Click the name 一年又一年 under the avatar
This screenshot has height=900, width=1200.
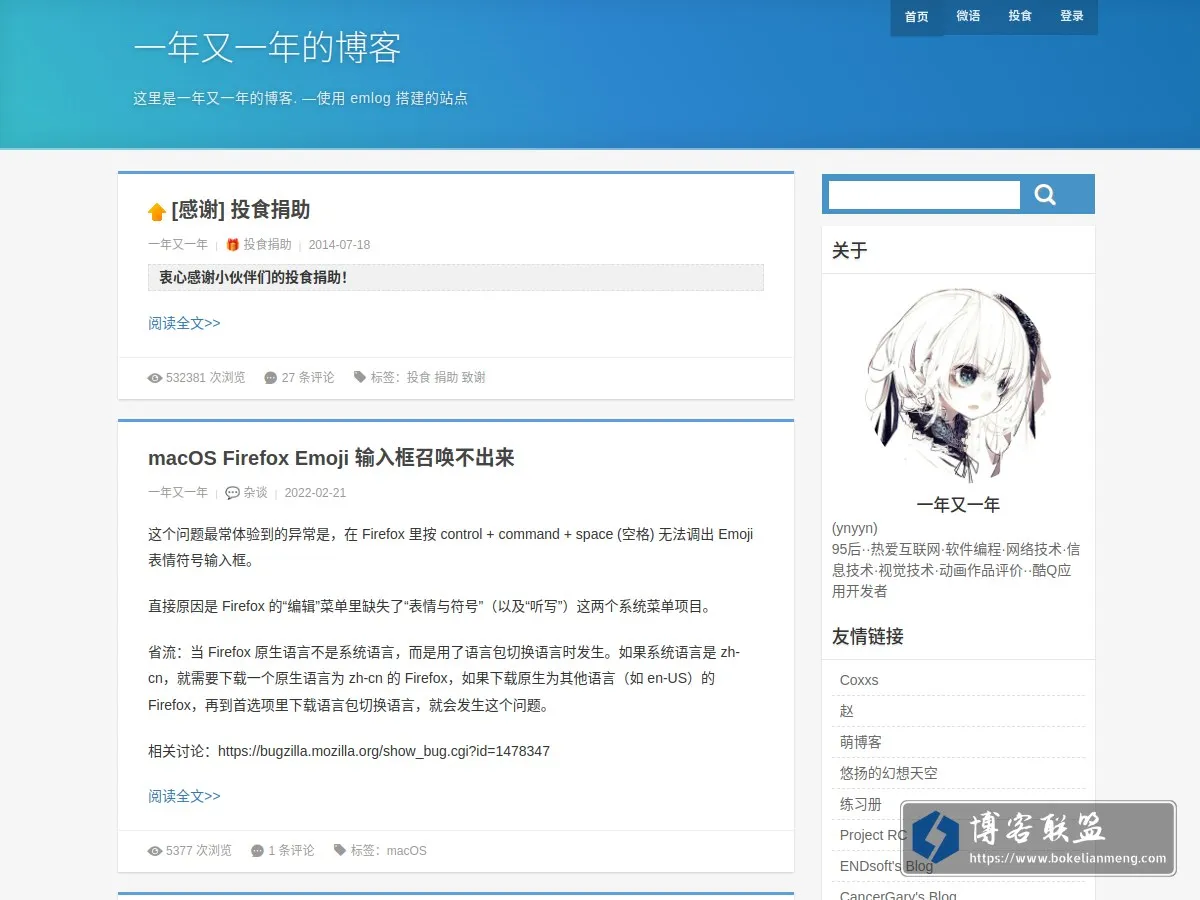pyautogui.click(x=958, y=505)
